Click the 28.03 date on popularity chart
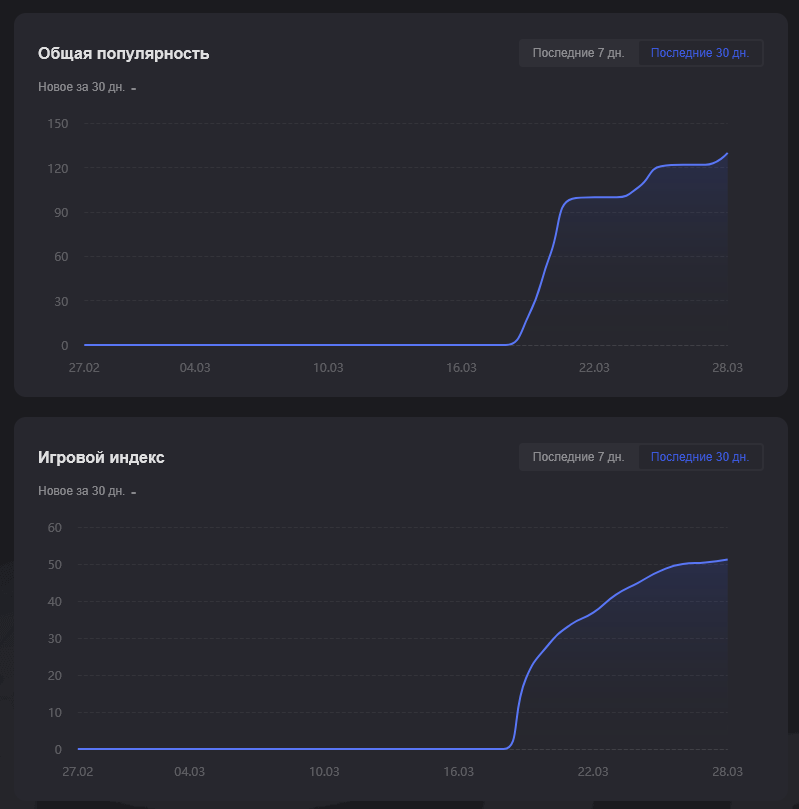Image resolution: width=799 pixels, height=809 pixels. tap(727, 368)
